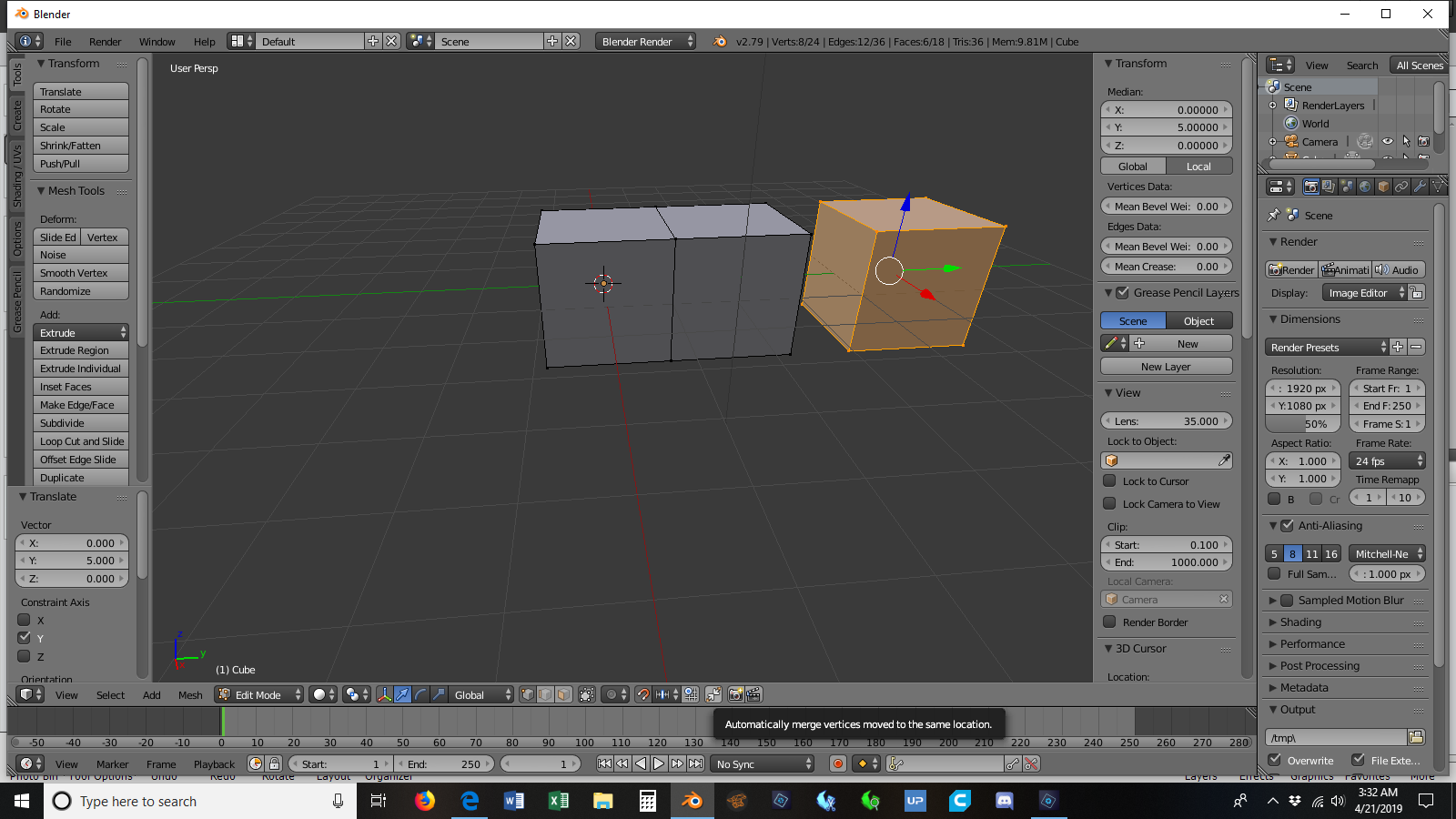Toggle the 3D manipulator widget icon
This screenshot has width=1456, height=819.
click(x=384, y=694)
